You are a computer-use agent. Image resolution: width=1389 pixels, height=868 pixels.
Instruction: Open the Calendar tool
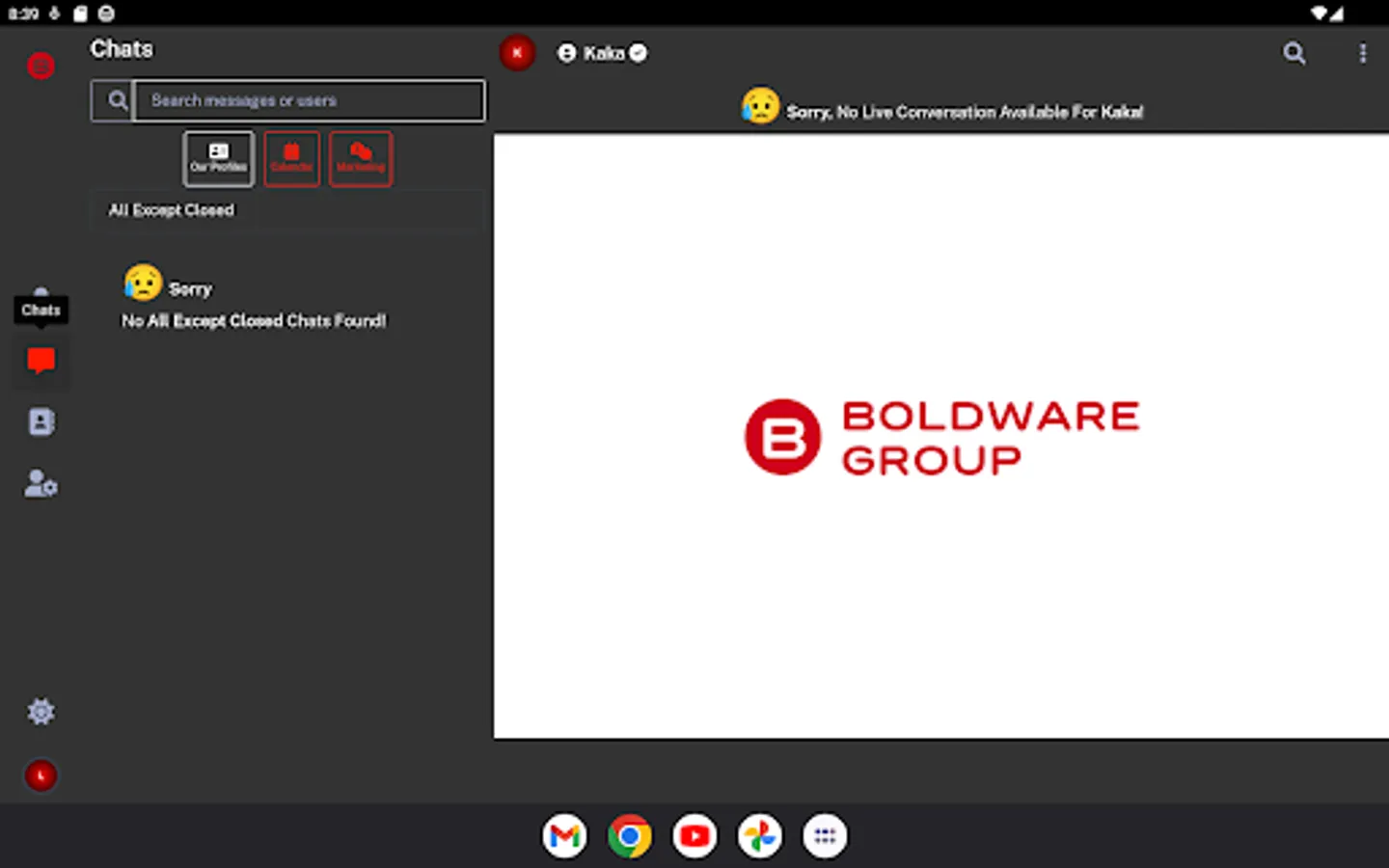coord(291,158)
